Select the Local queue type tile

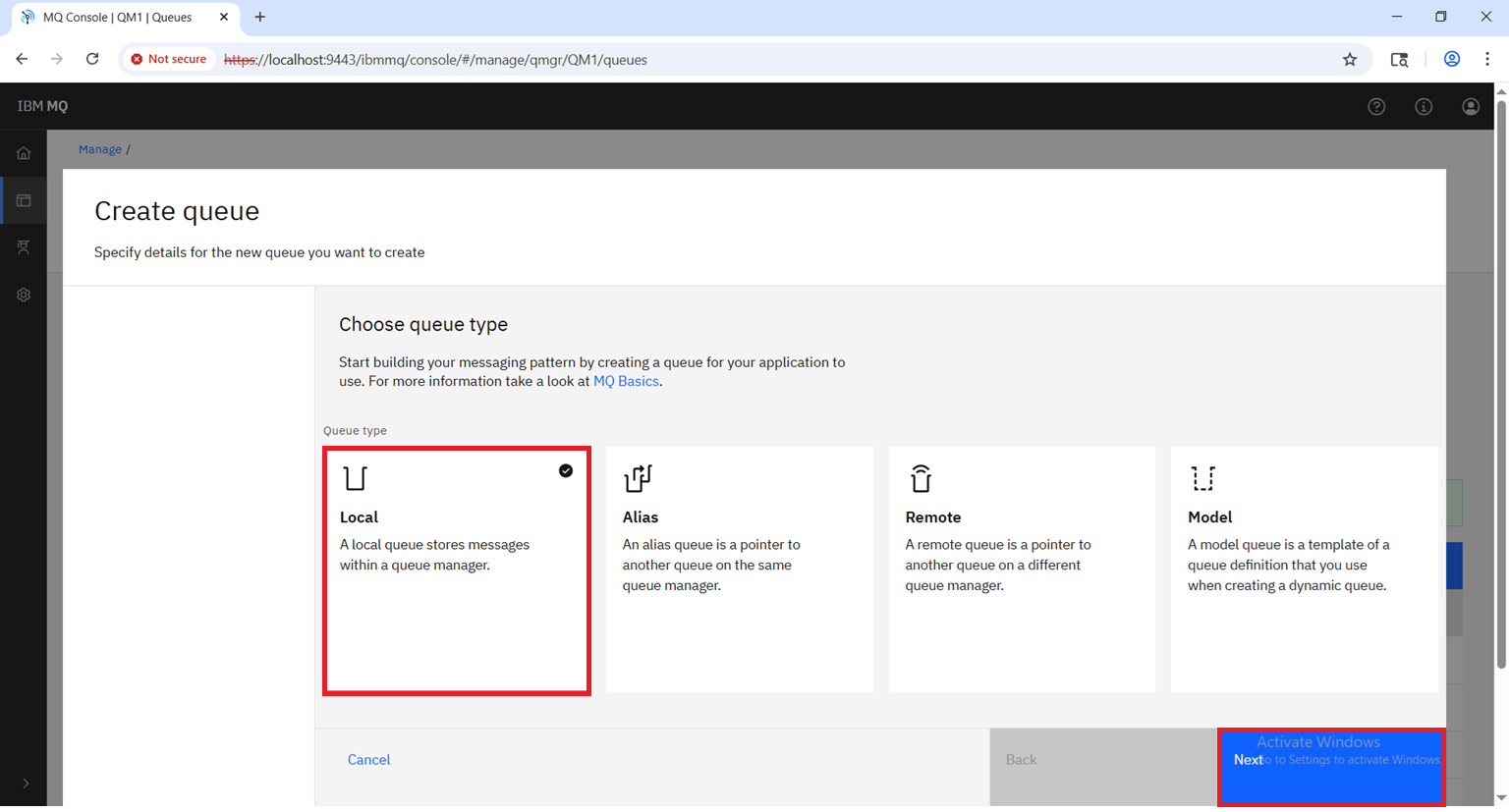[457, 570]
